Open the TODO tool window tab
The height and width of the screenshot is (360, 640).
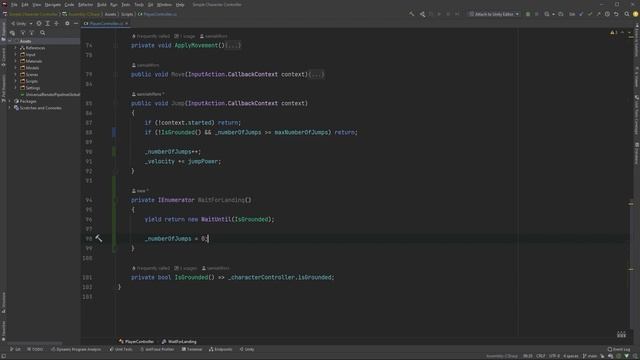[x=35, y=349]
